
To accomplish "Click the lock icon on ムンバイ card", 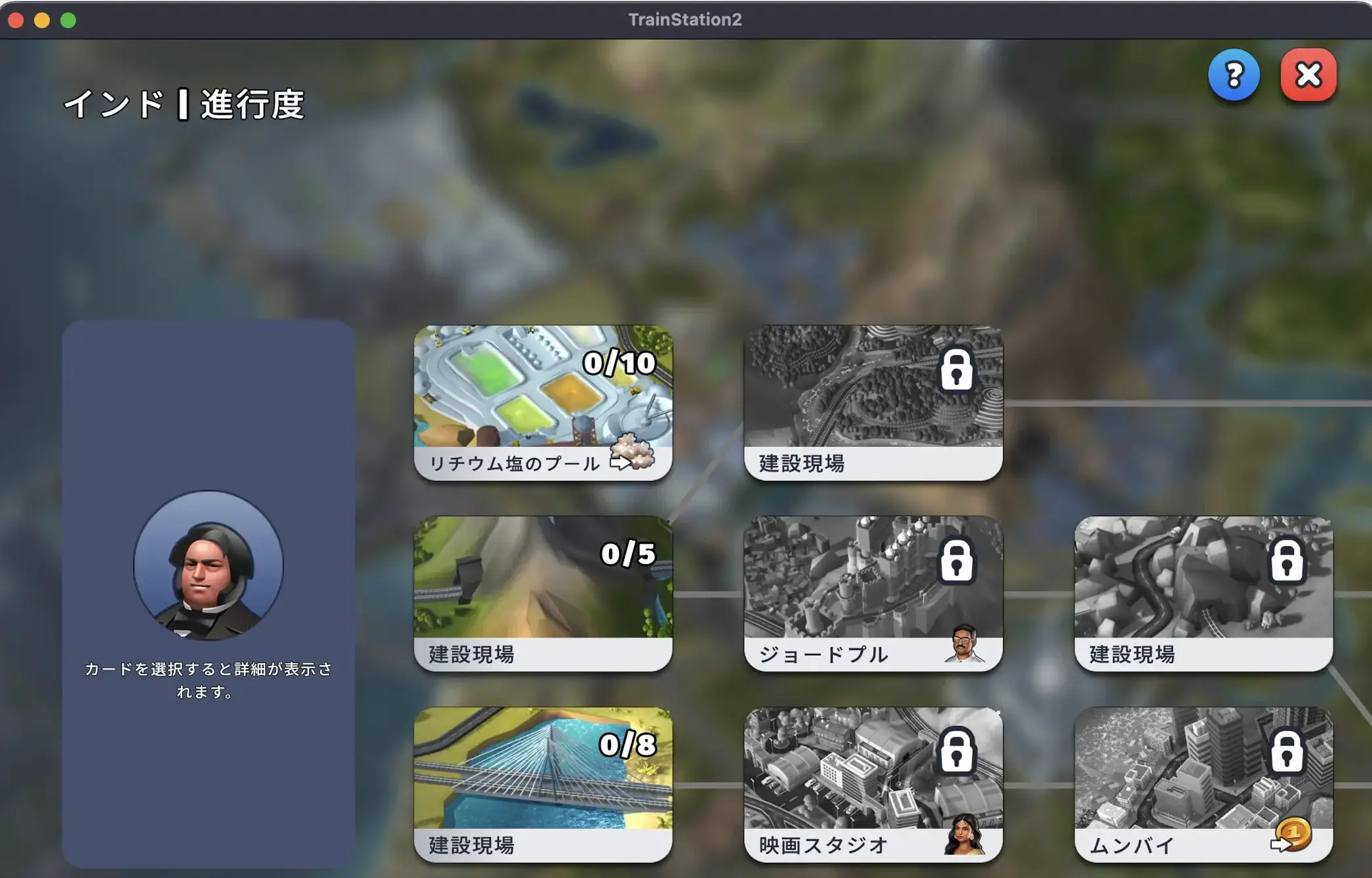I will [x=1287, y=752].
